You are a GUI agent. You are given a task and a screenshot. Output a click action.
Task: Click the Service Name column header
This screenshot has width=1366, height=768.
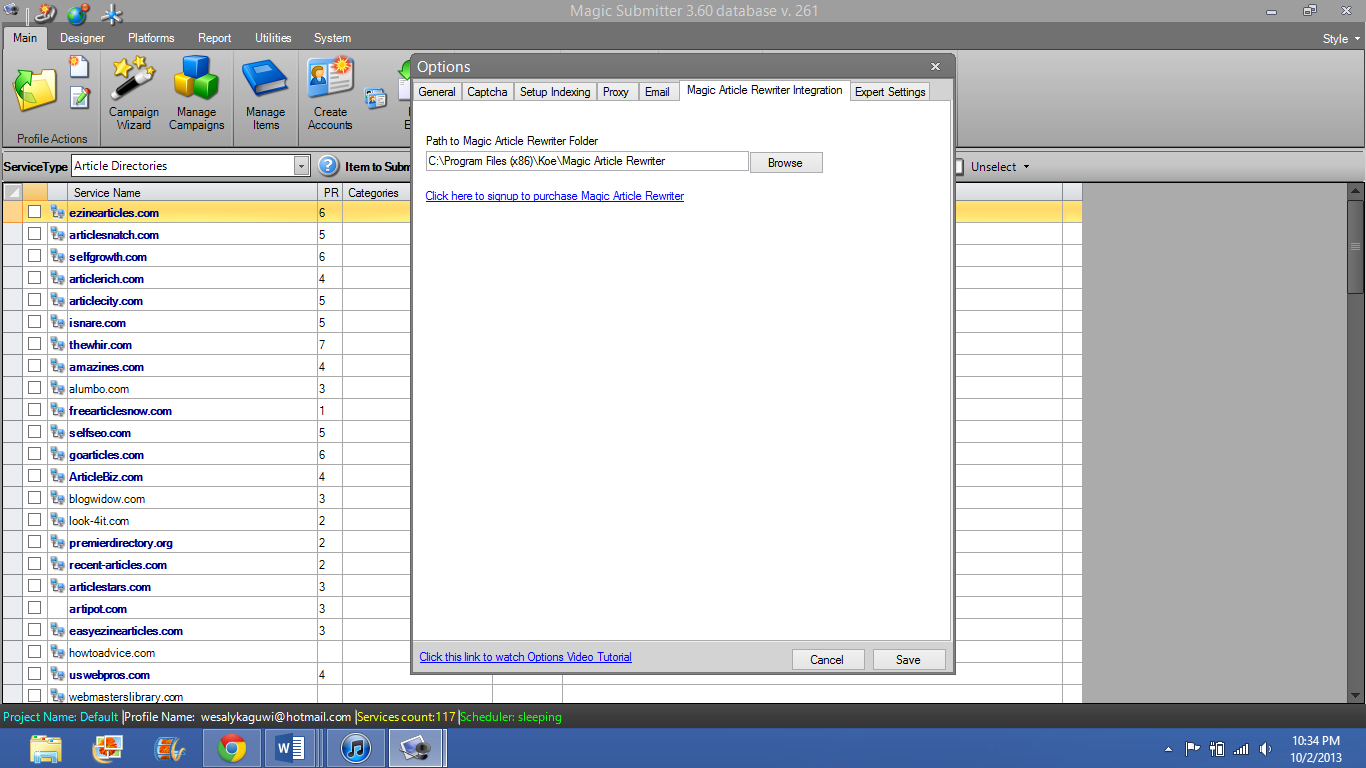click(x=192, y=192)
